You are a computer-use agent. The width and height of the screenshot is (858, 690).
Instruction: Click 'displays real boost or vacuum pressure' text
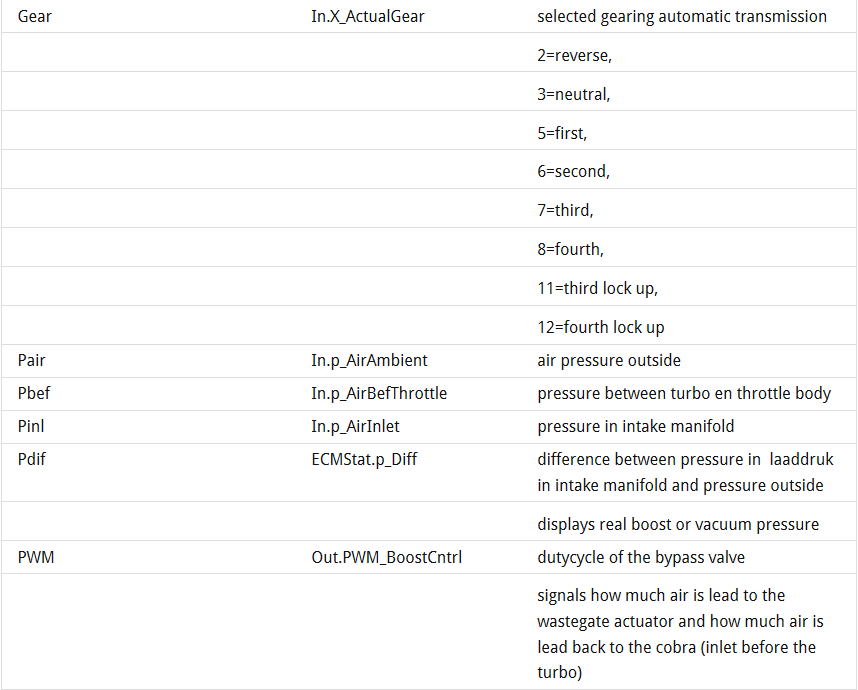pos(677,524)
